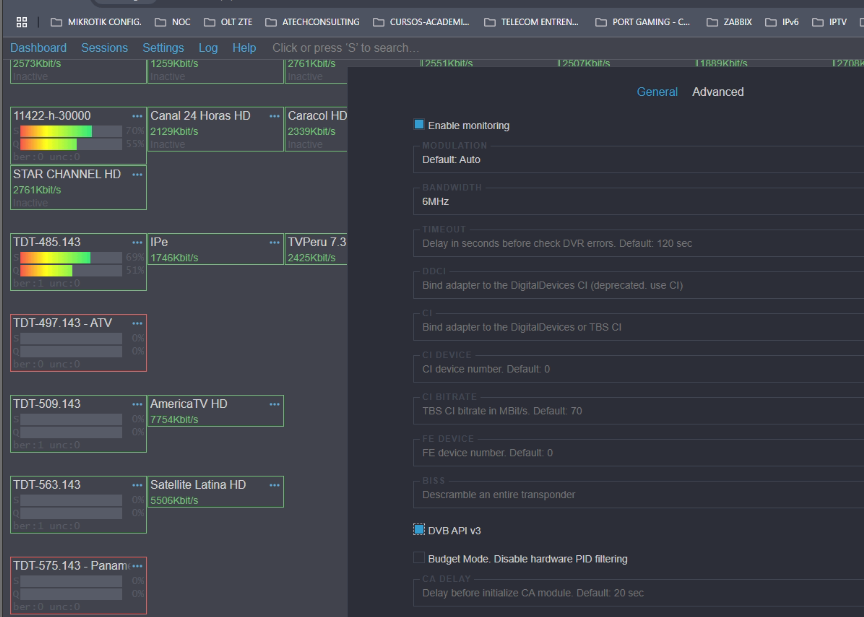Open Satellite Latina HD options dots
The width and height of the screenshot is (864, 617).
(x=274, y=485)
